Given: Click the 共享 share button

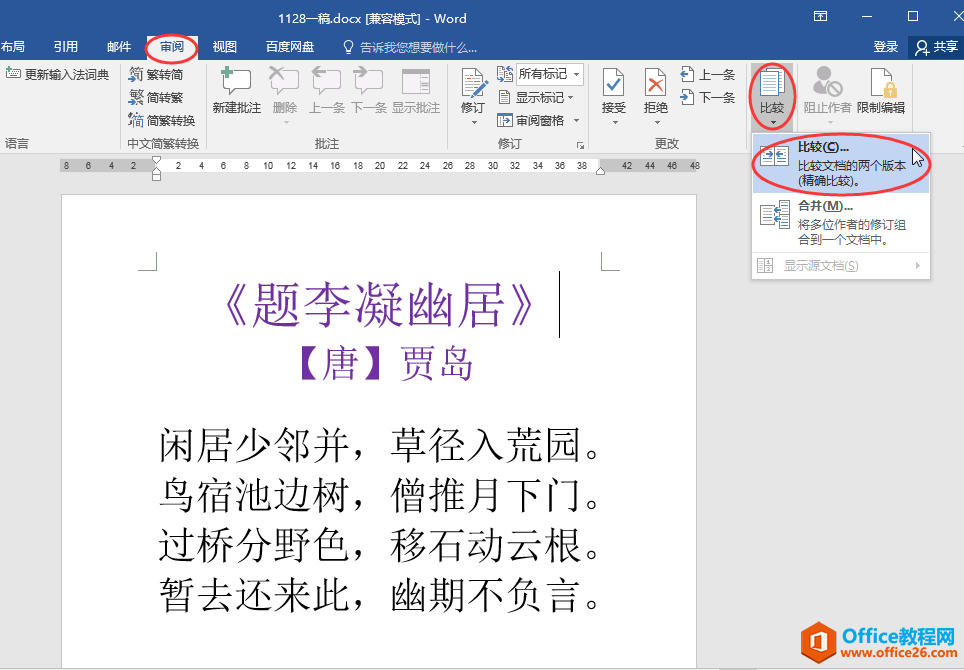Looking at the screenshot, I should click(936, 47).
